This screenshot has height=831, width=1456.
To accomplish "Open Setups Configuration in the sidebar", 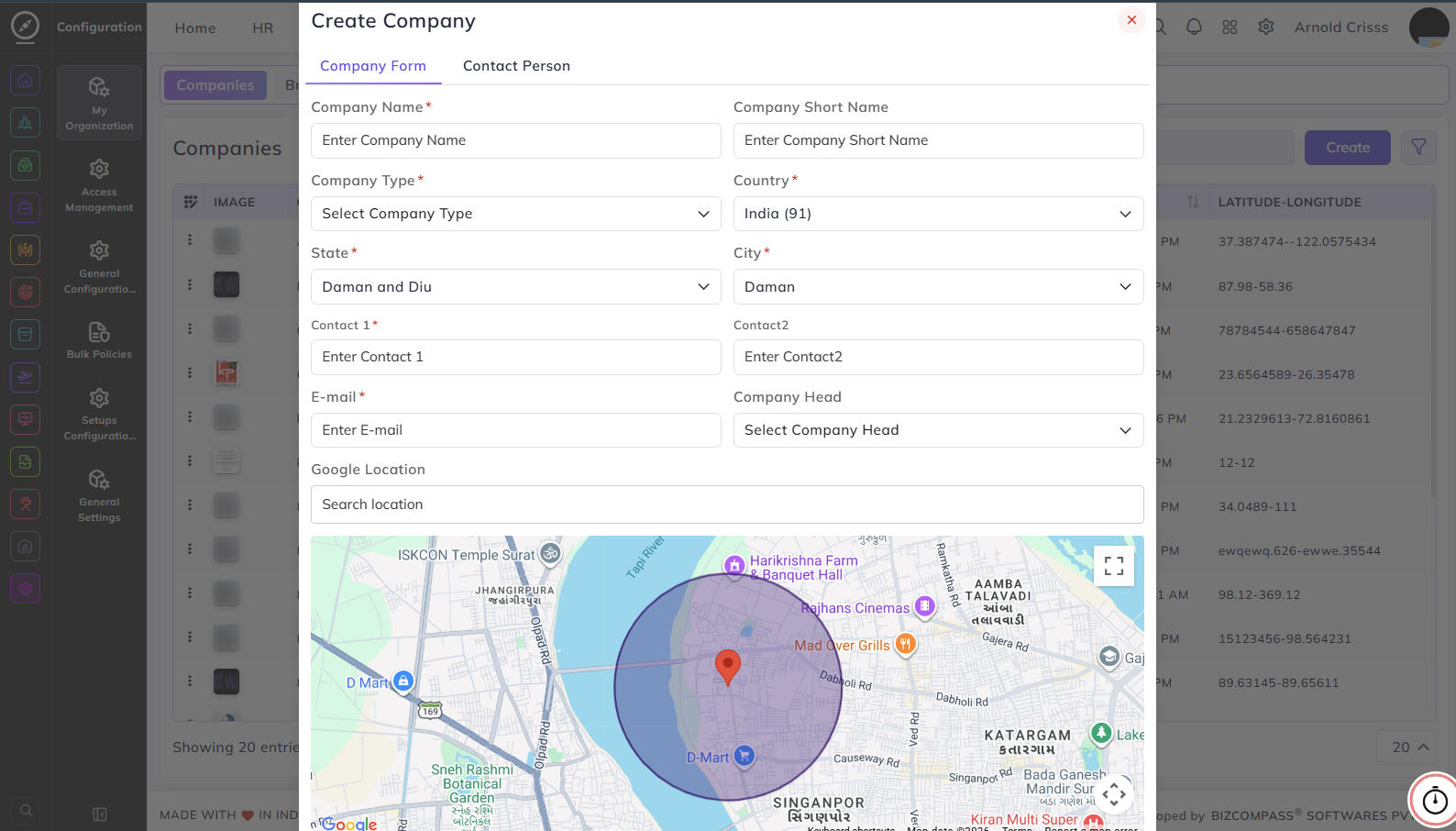I will (x=99, y=414).
